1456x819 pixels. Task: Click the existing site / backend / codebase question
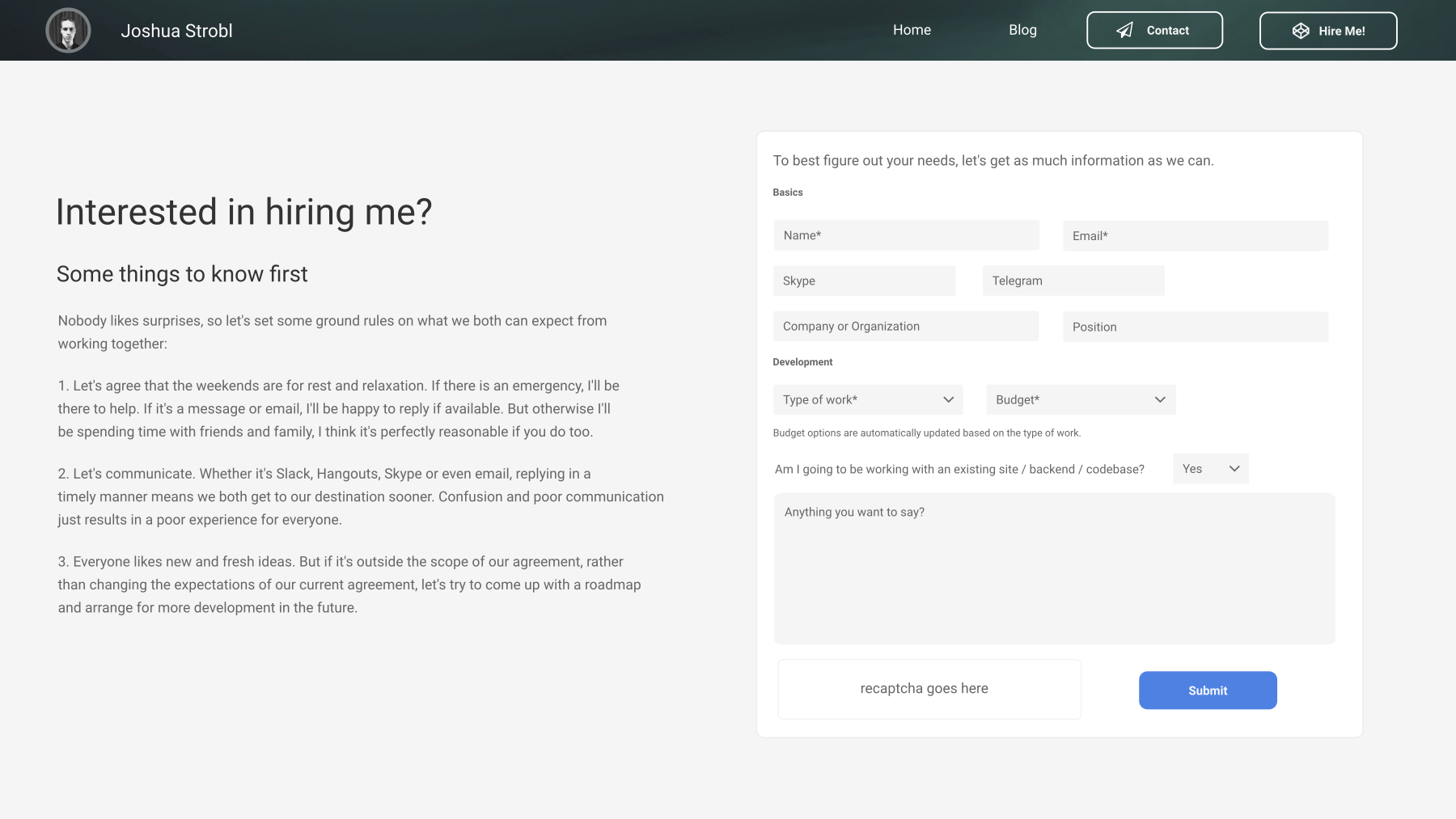point(959,469)
